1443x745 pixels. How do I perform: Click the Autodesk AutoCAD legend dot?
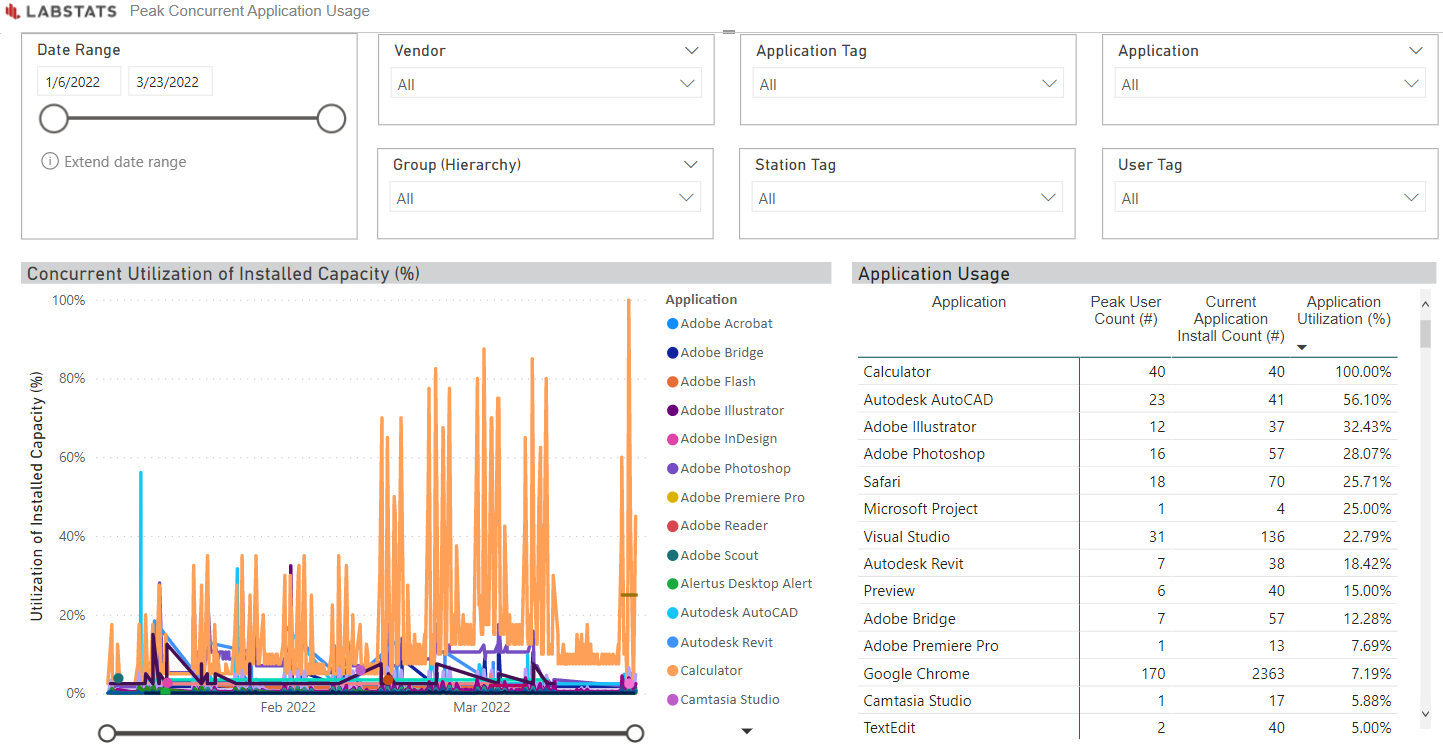tap(672, 613)
